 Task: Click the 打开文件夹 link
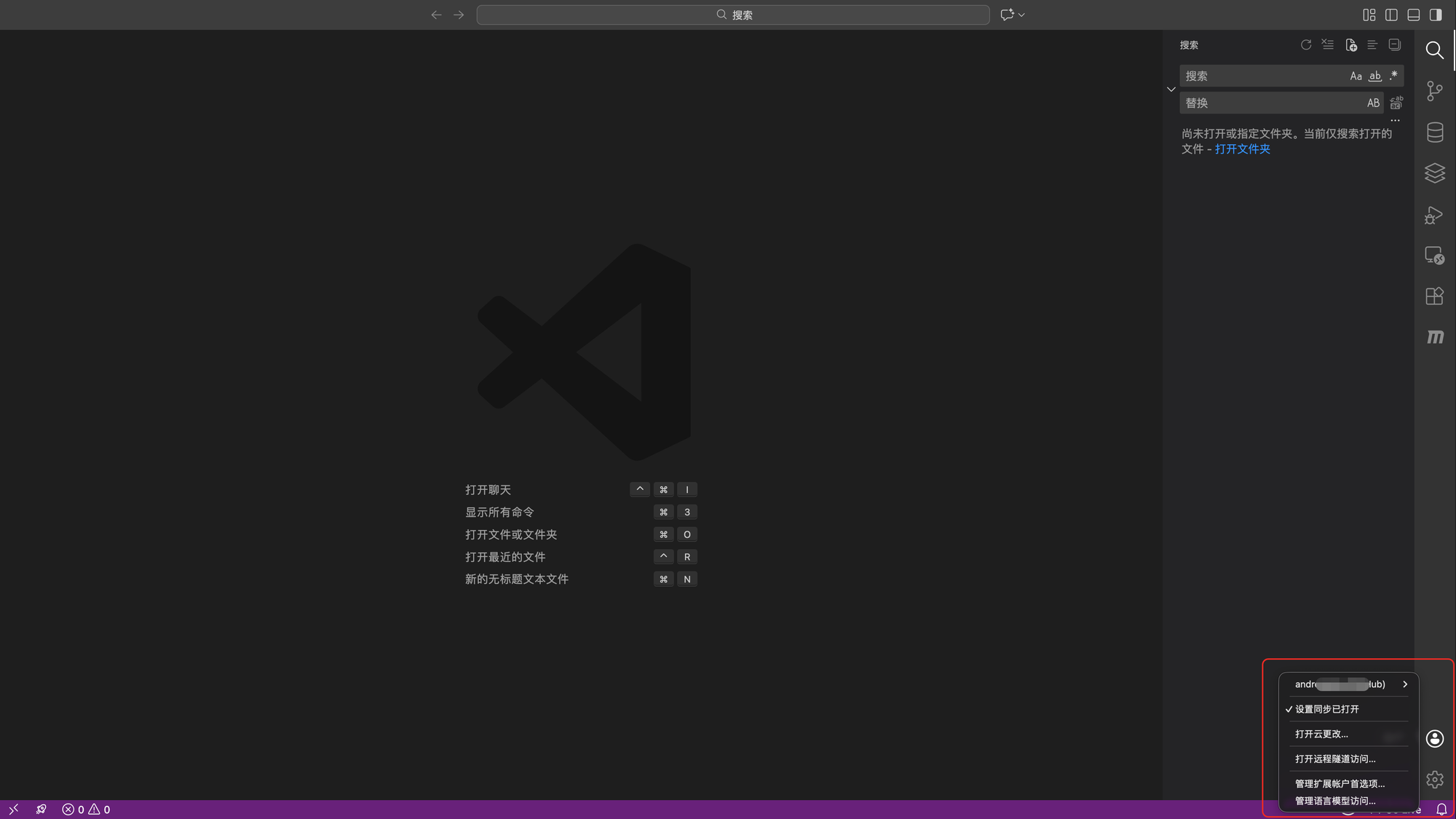pyautogui.click(x=1242, y=149)
